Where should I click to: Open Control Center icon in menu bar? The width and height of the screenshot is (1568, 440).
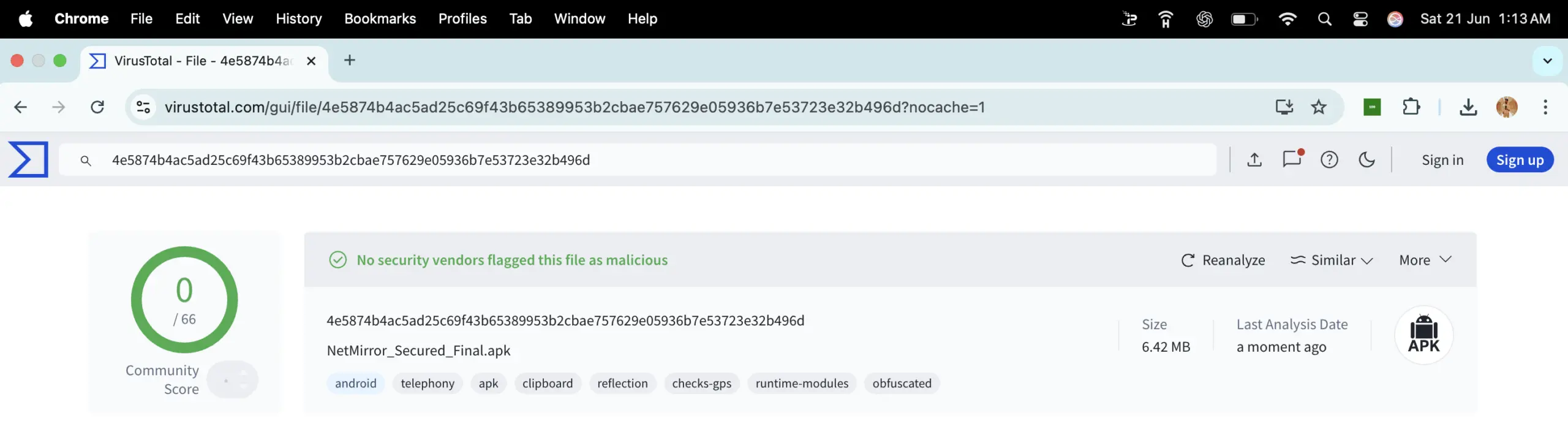[x=1360, y=19]
